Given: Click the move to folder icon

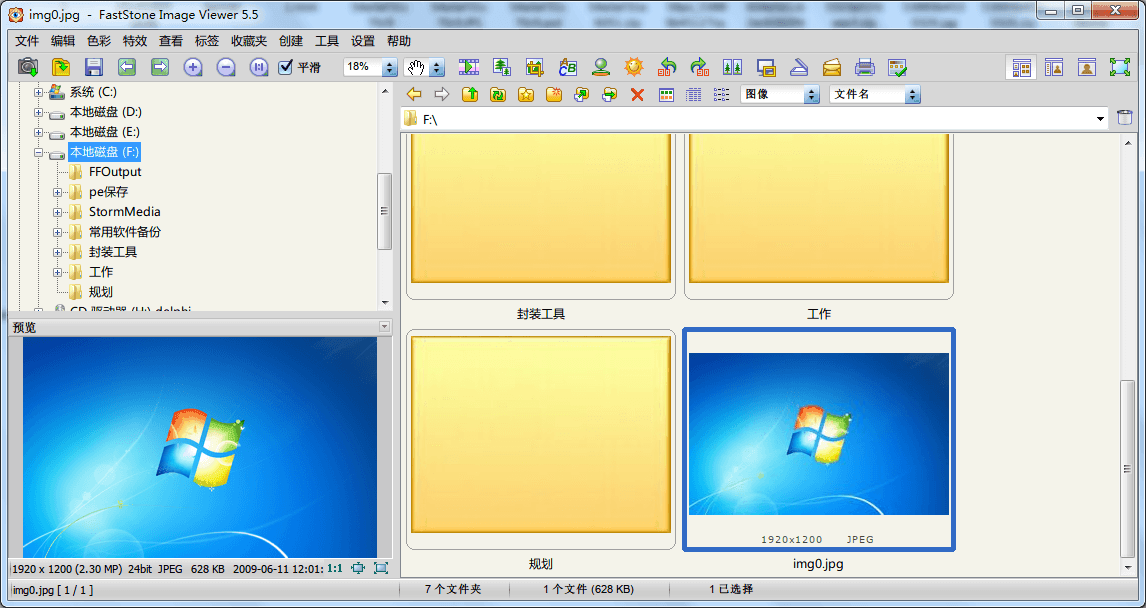Looking at the screenshot, I should 610,94.
